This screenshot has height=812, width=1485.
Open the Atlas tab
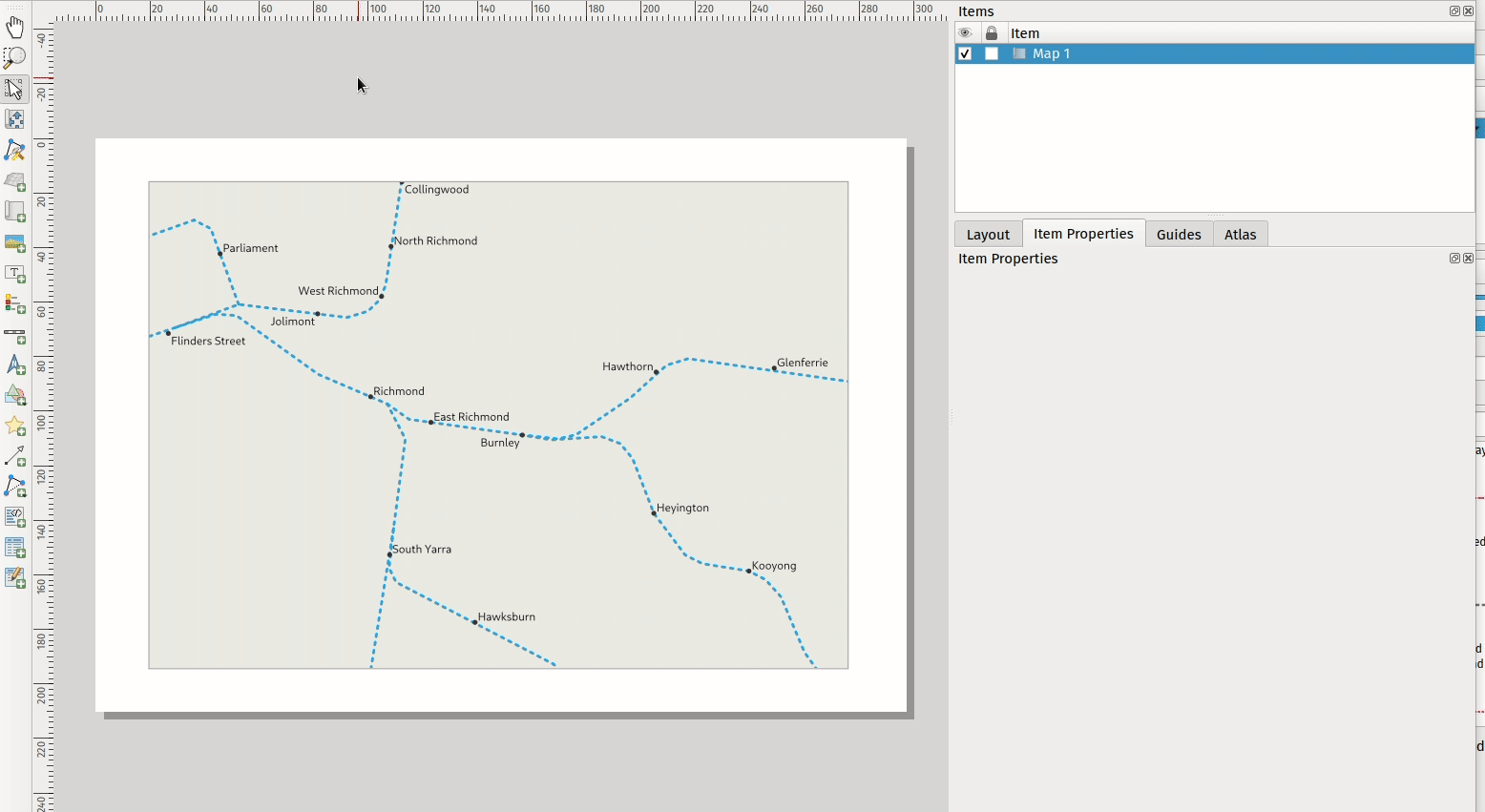1240,233
